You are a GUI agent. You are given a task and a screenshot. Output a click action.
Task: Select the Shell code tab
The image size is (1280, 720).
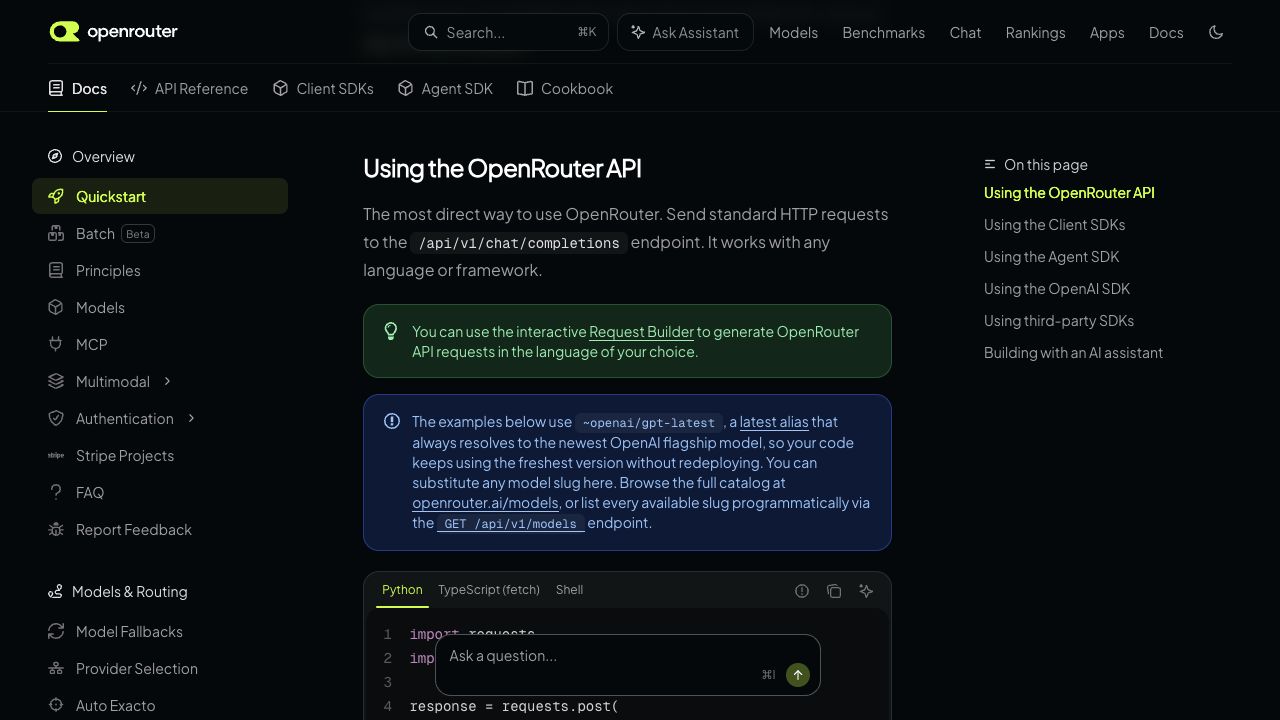569,590
